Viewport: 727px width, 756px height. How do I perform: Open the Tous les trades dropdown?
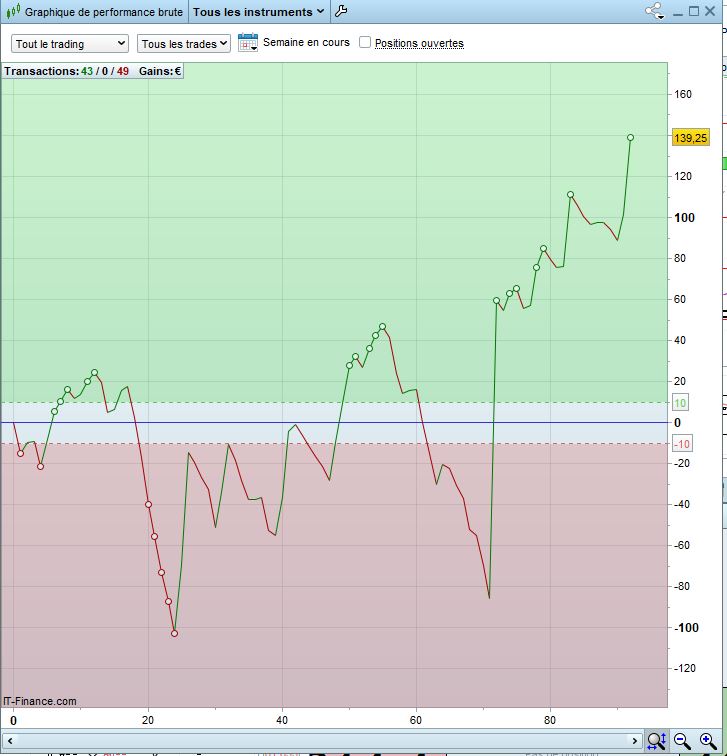point(184,44)
